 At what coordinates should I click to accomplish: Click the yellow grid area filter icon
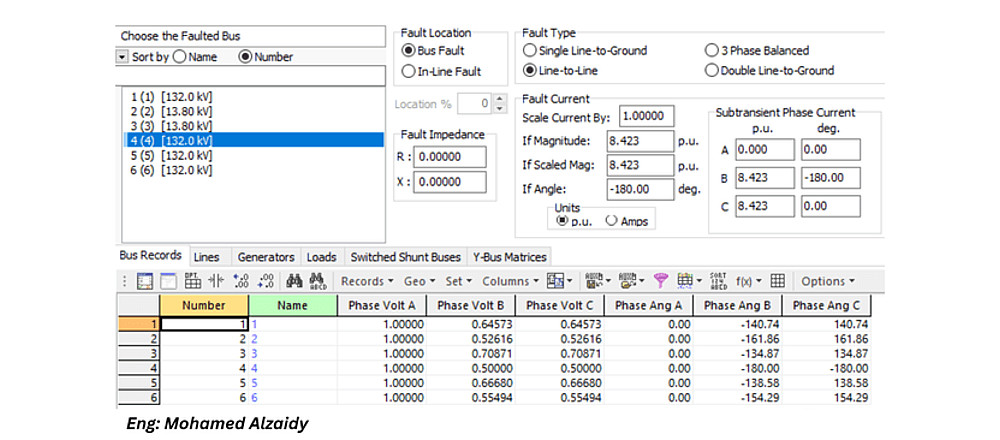685,281
